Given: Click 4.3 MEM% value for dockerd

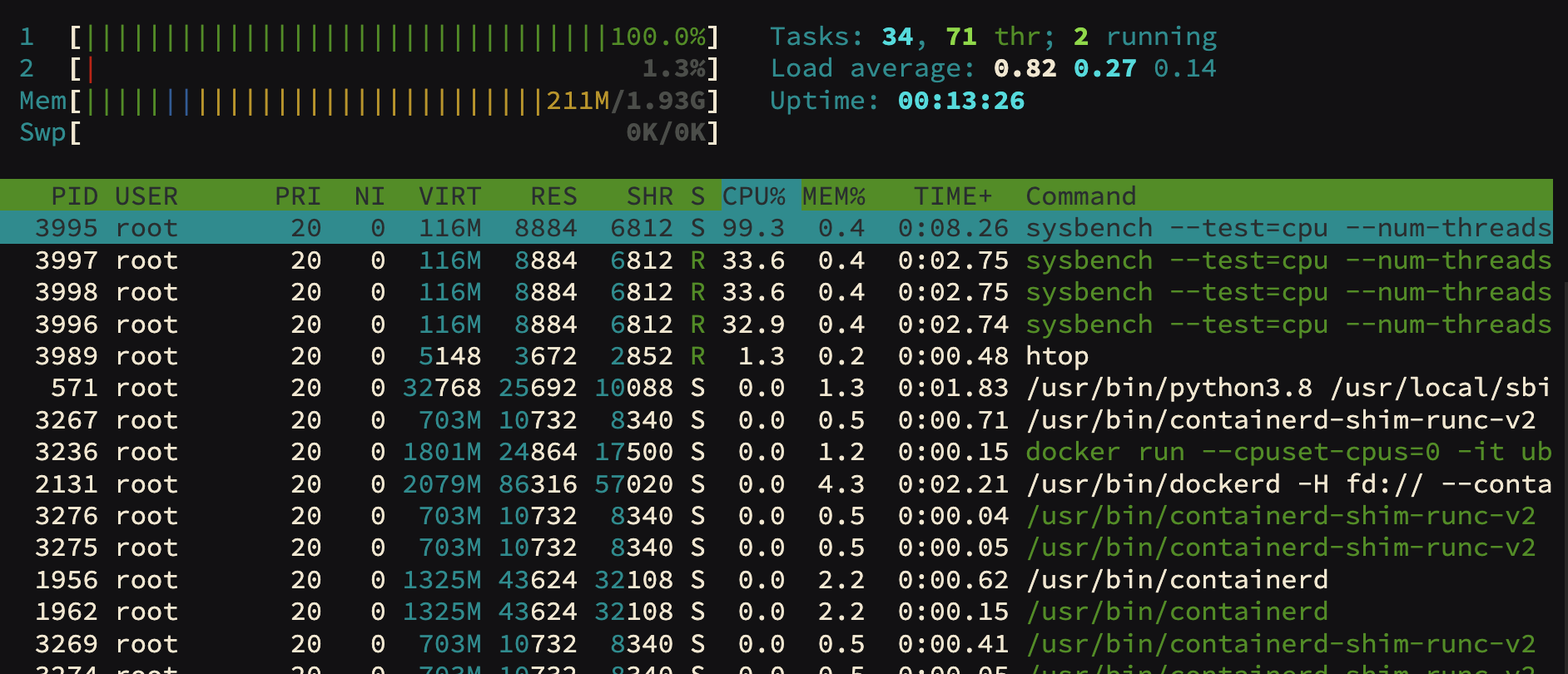Looking at the screenshot, I should (841, 484).
